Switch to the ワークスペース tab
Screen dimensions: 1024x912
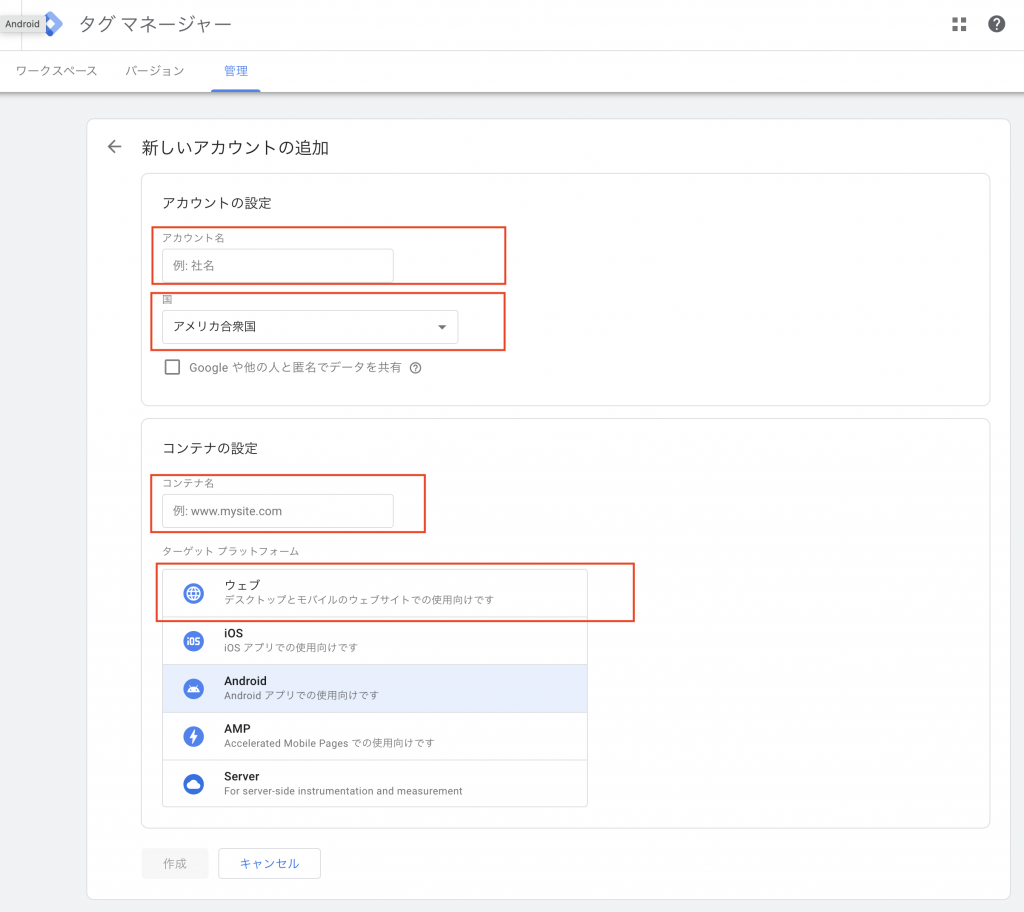(56, 71)
